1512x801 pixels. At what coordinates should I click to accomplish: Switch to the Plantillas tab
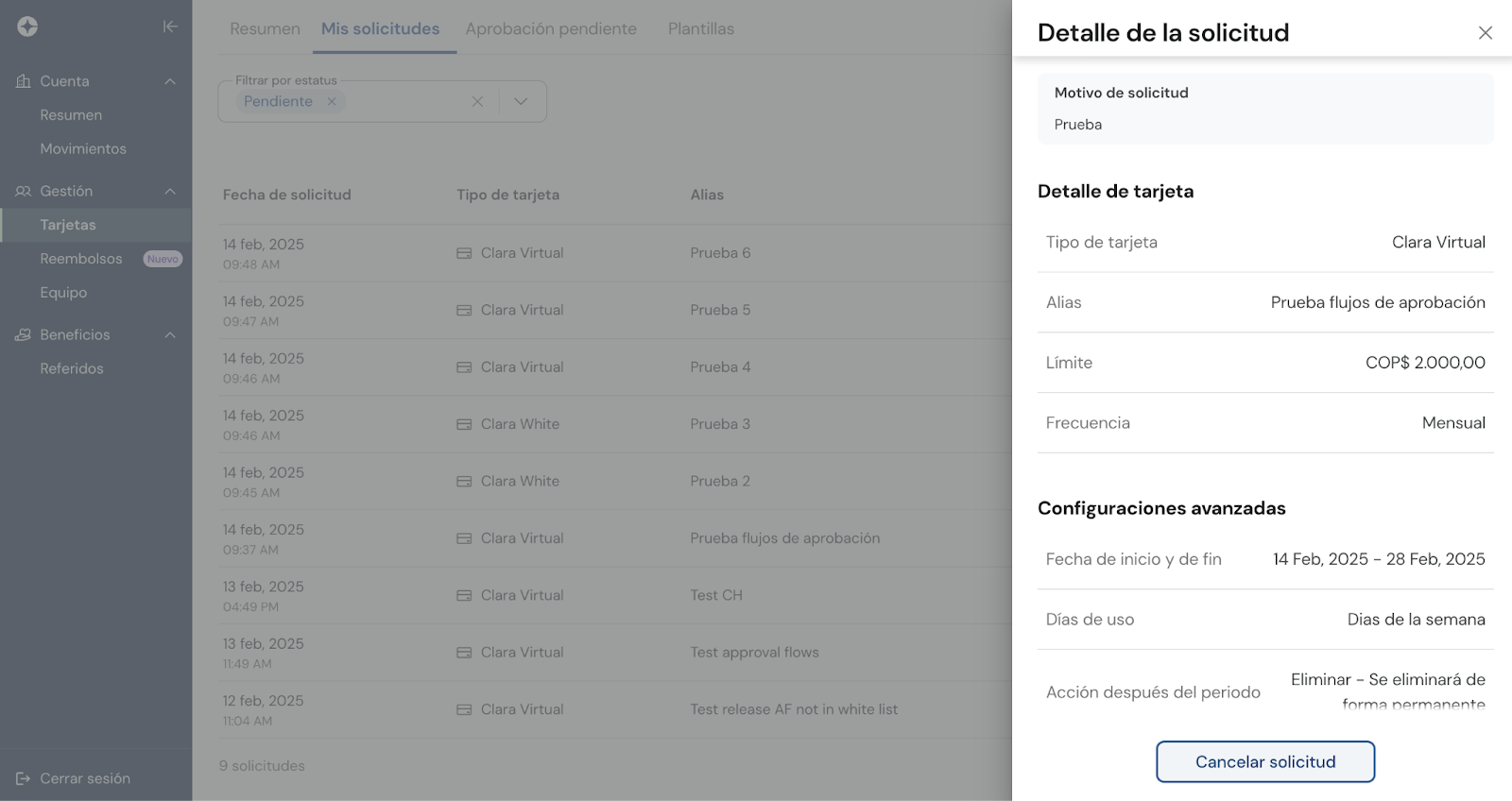[x=701, y=29]
